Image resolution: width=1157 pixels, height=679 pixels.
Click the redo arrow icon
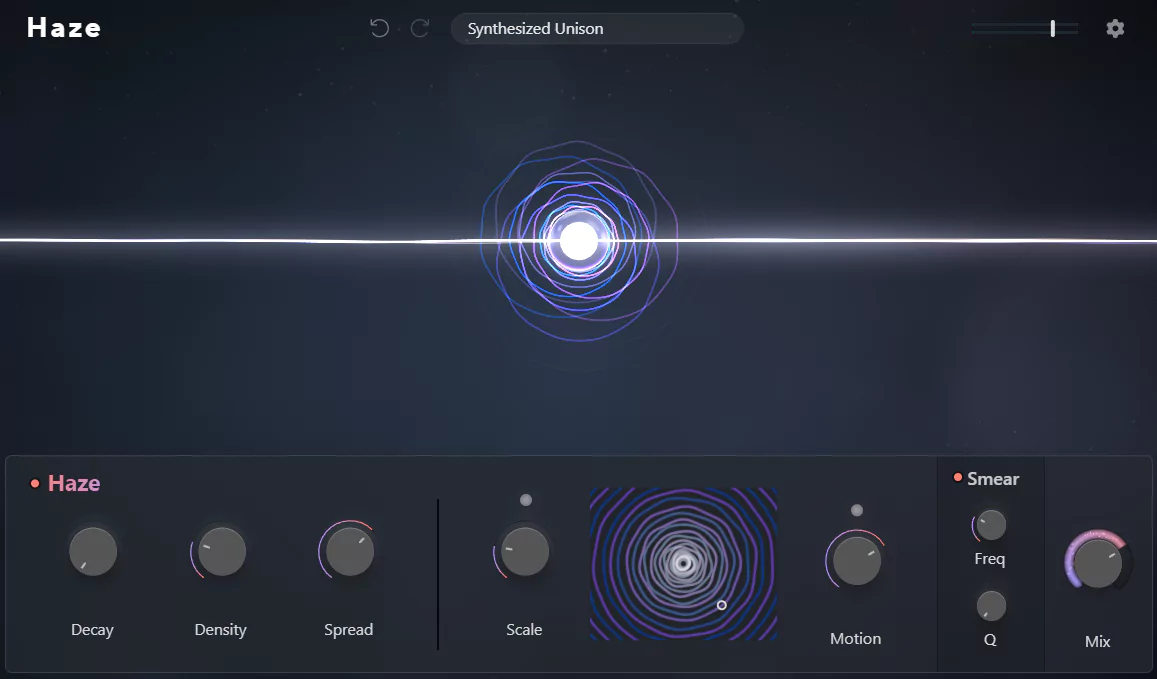click(420, 28)
